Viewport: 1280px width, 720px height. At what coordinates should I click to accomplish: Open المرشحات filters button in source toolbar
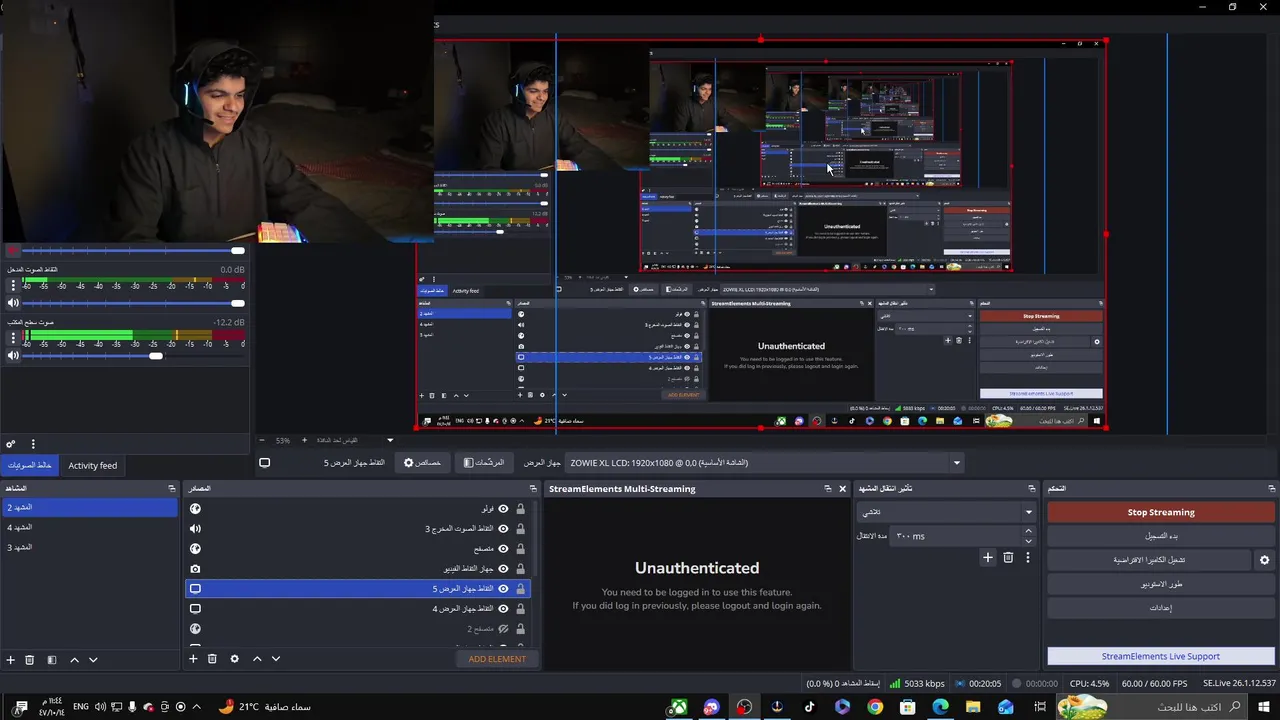[483, 463]
